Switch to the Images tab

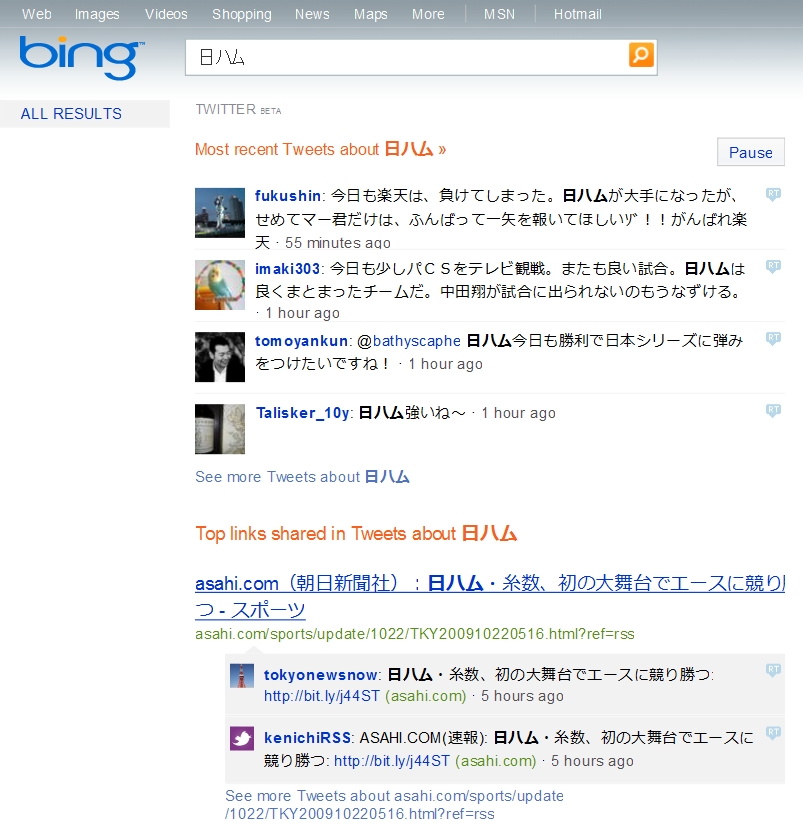tap(97, 14)
